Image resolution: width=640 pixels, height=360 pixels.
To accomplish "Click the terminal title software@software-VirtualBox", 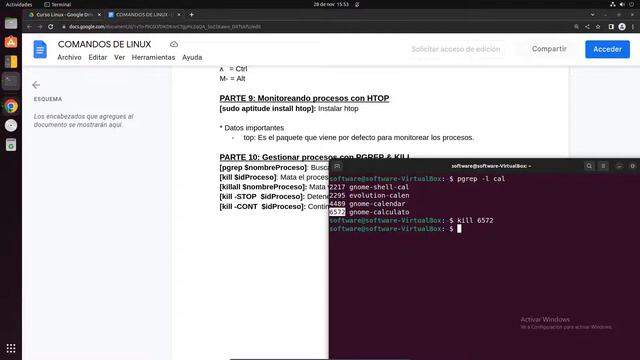I will [x=491, y=166].
